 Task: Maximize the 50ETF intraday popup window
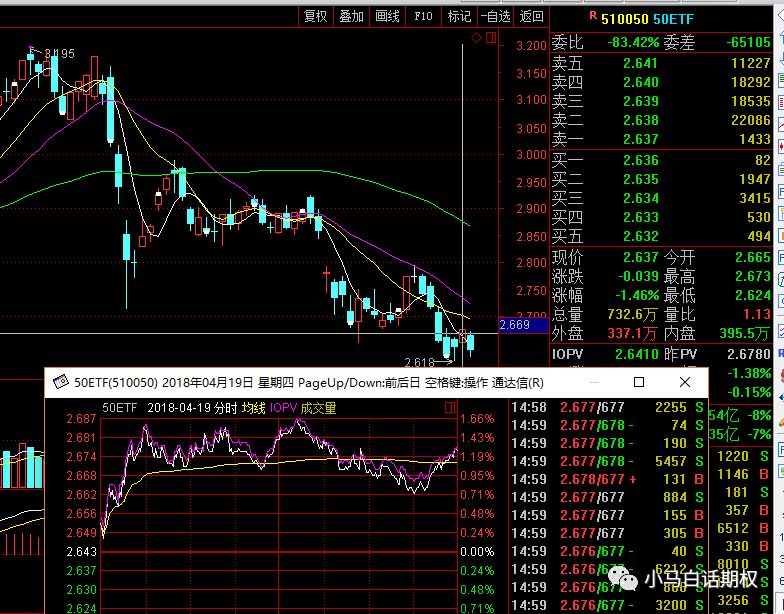point(638,382)
